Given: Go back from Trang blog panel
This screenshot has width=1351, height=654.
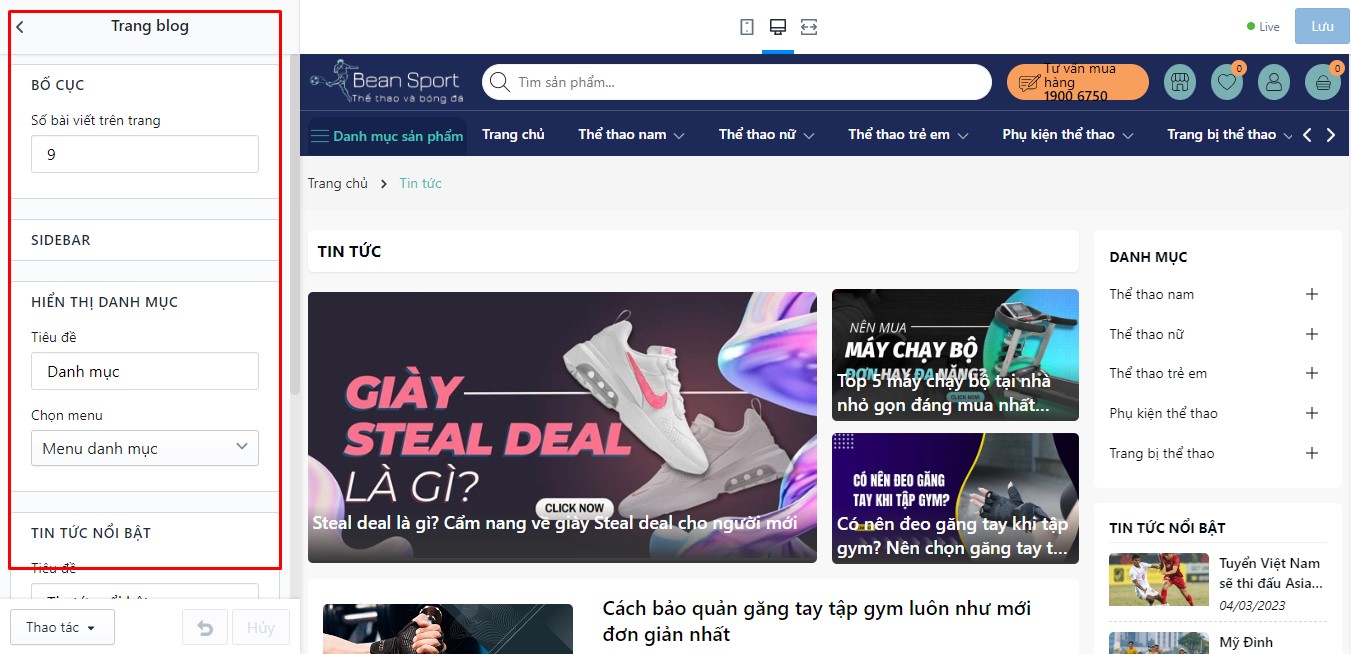Looking at the screenshot, I should 20,27.
